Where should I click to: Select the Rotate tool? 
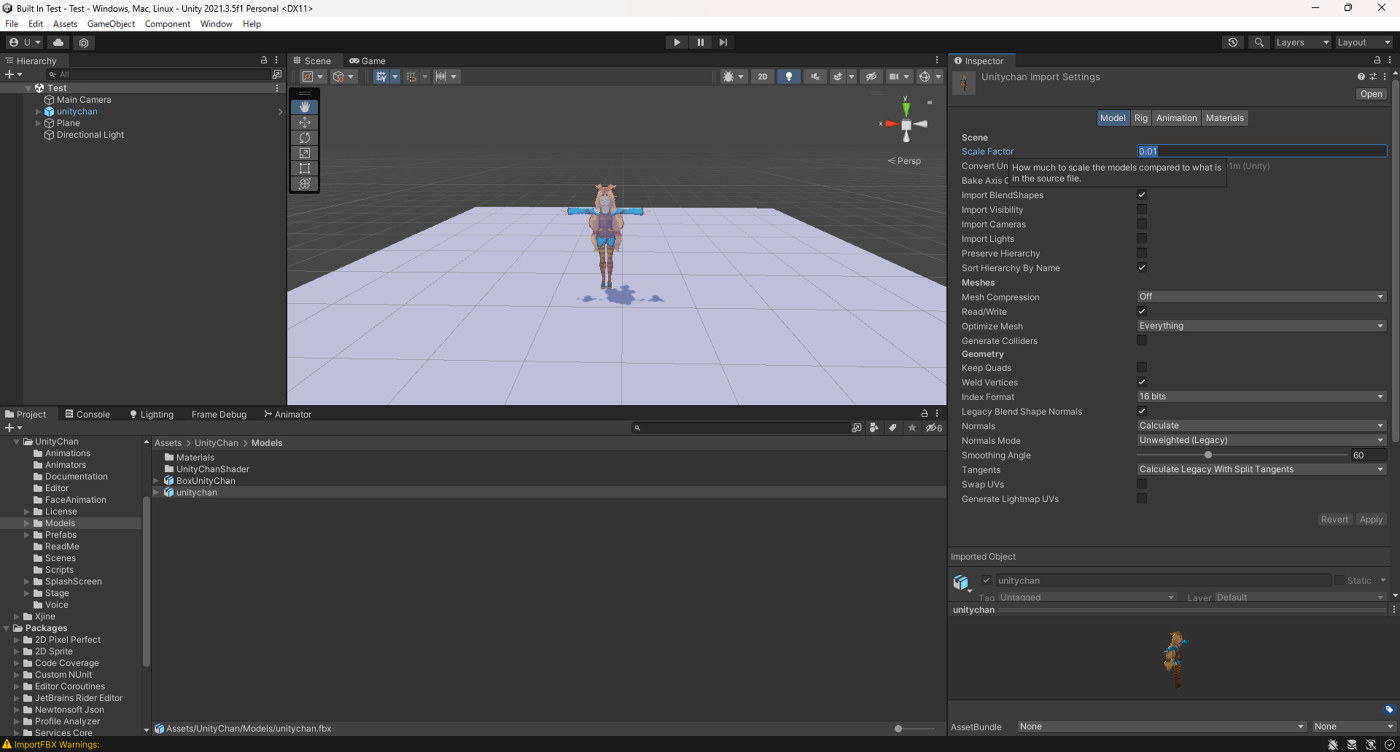[x=305, y=137]
